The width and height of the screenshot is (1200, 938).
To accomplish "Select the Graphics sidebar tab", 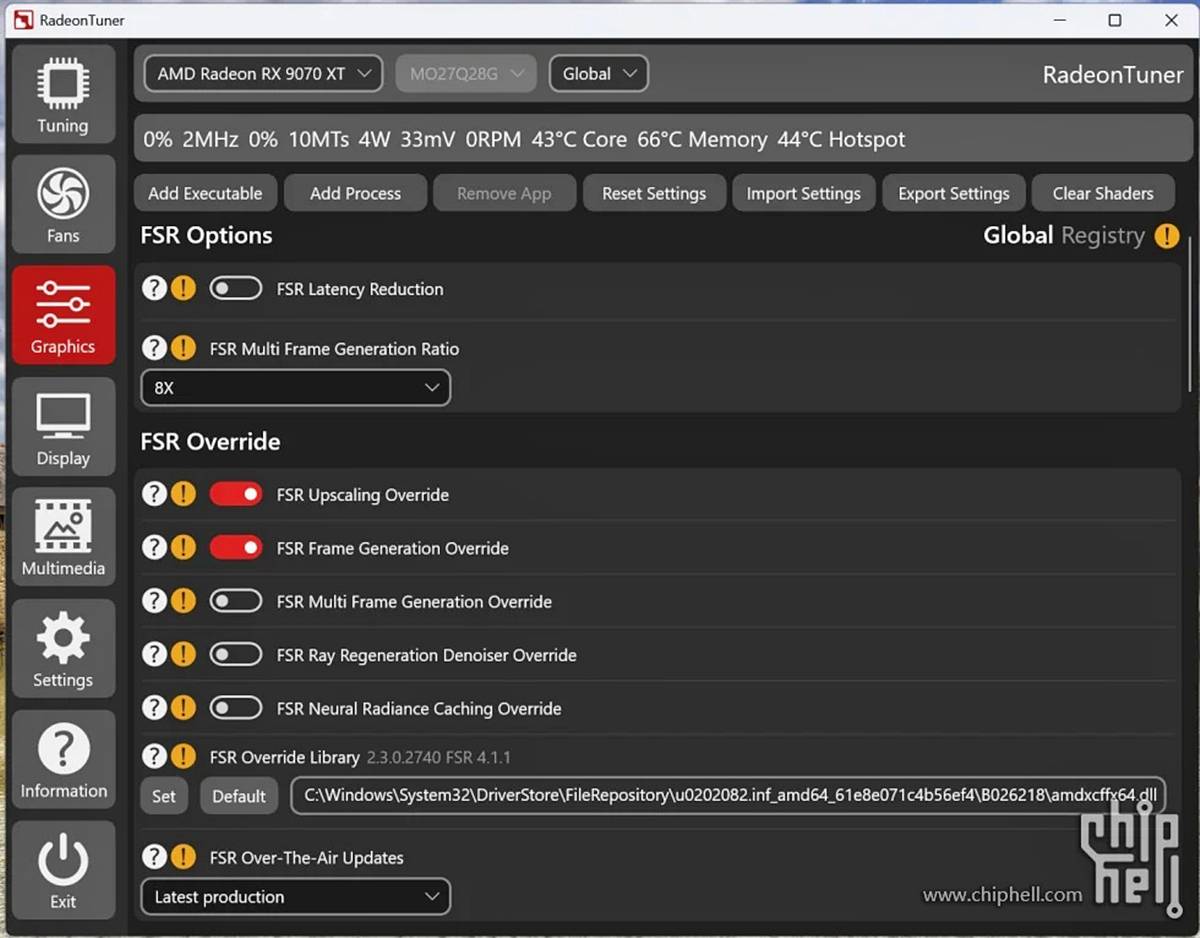I will click(63, 315).
